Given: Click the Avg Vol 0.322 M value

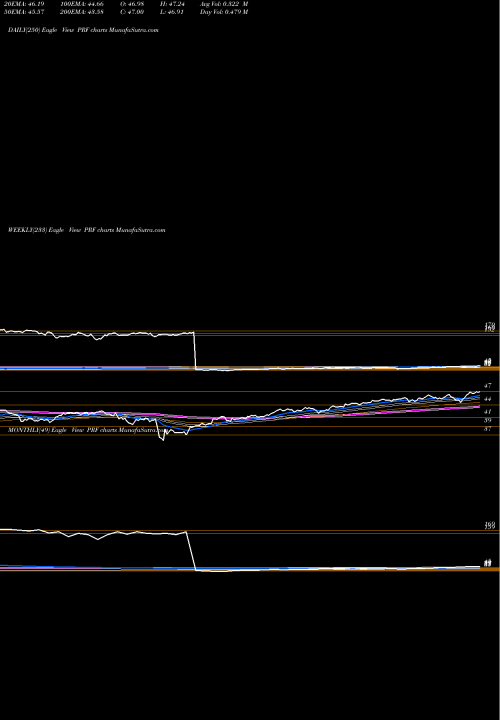Looking at the screenshot, I should click(x=224, y=4).
